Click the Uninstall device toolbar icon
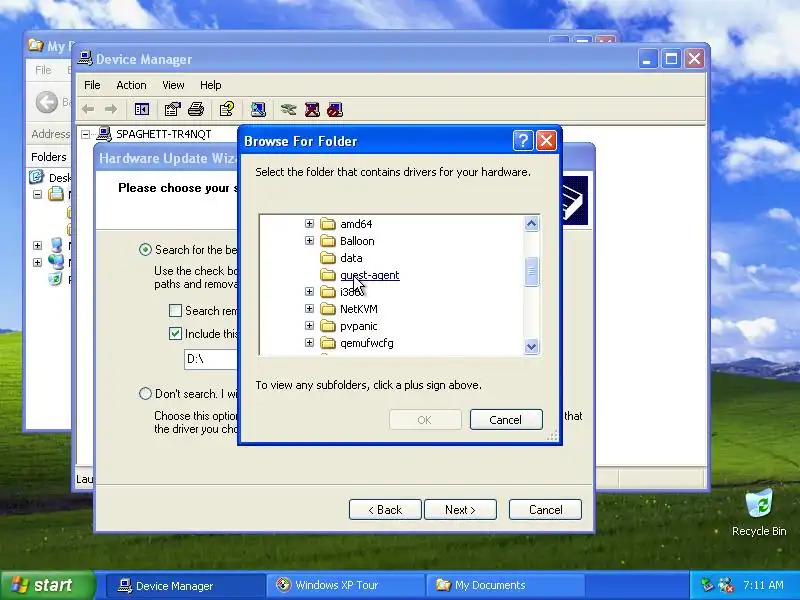 [x=312, y=109]
